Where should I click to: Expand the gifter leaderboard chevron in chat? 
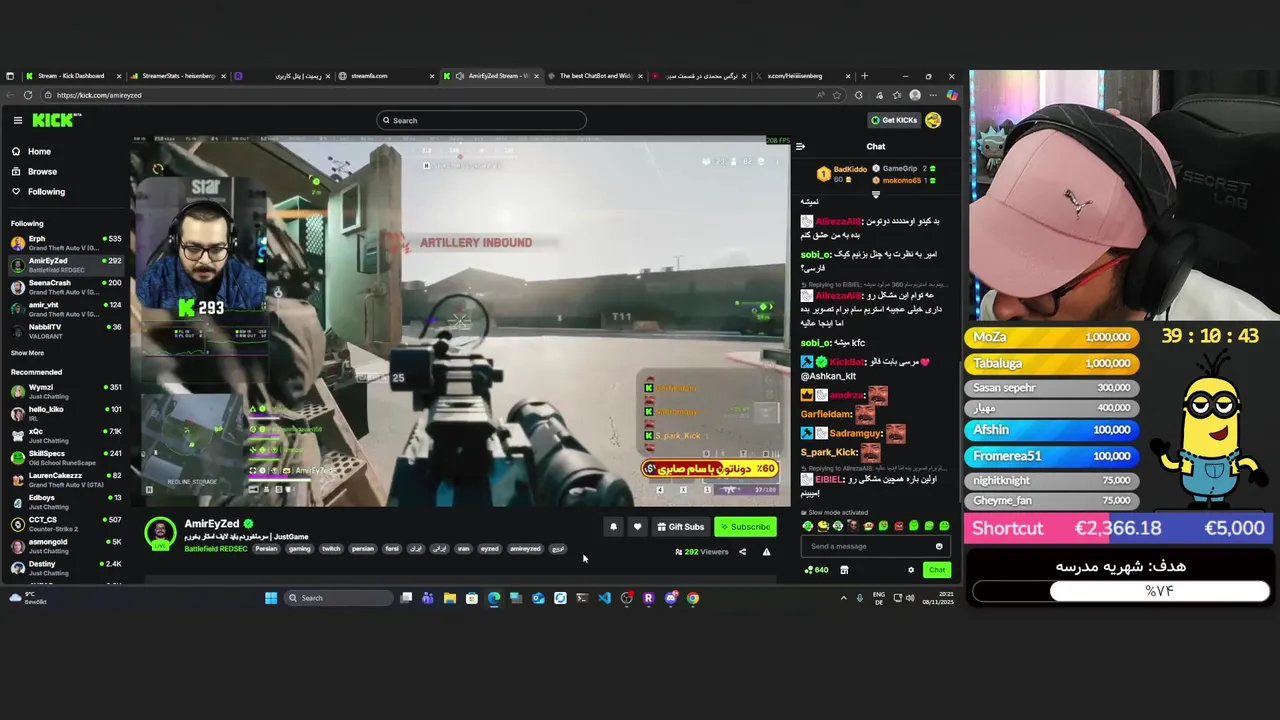[876, 195]
